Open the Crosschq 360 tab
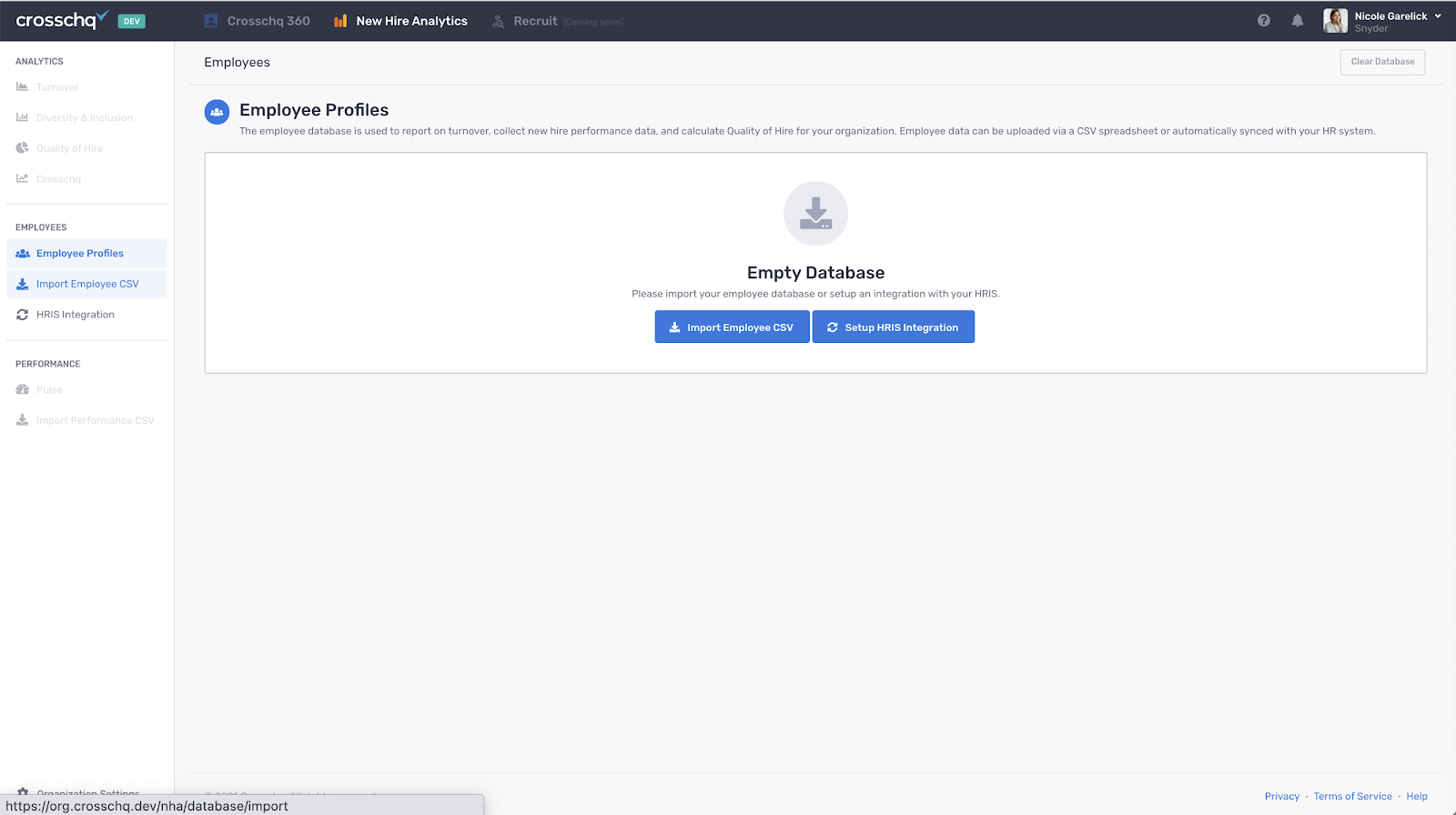The height and width of the screenshot is (815, 1456). 258,21
